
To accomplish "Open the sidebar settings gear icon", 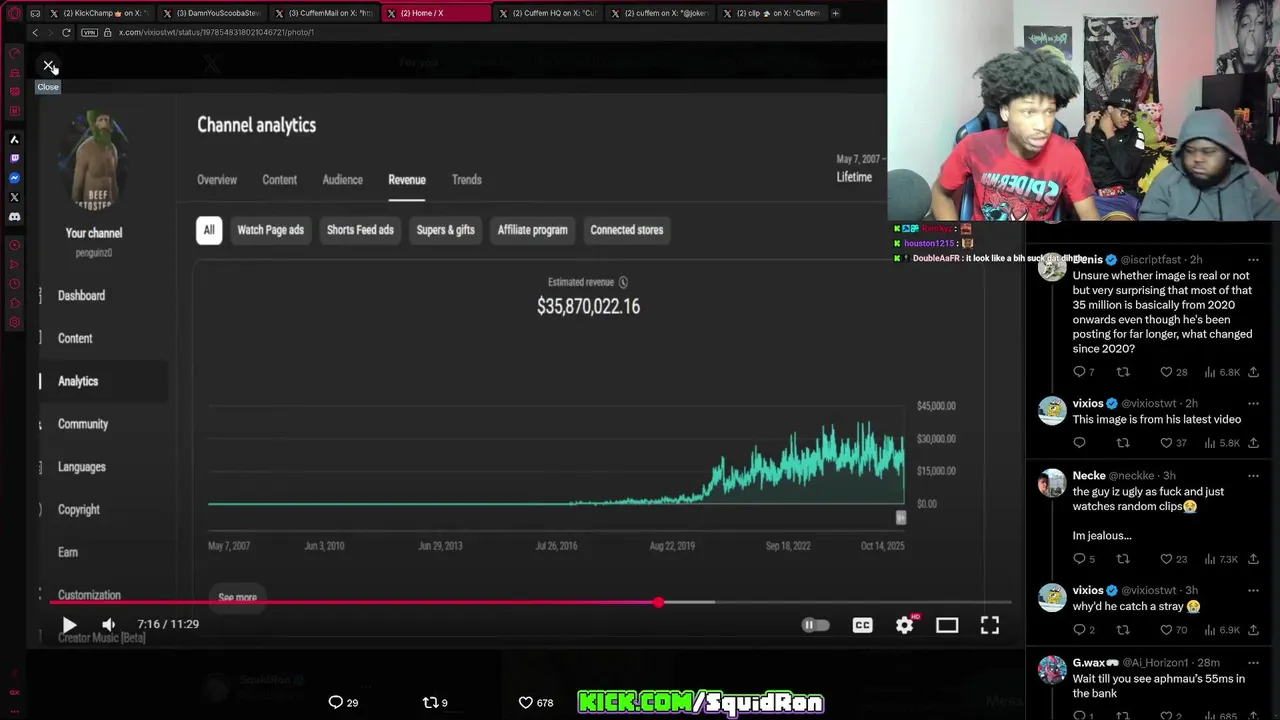I will tap(14, 322).
